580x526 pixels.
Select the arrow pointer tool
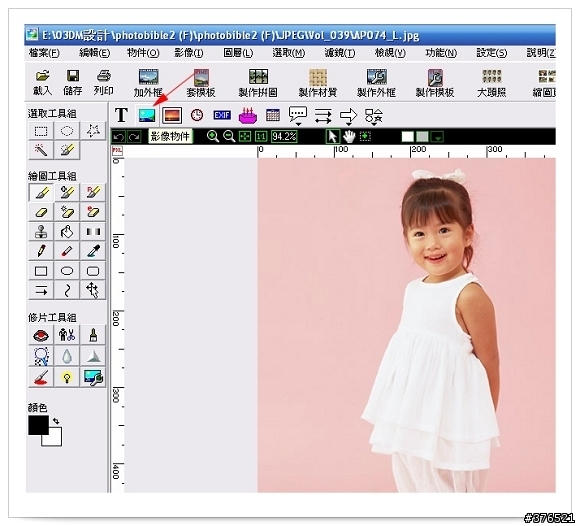333,136
